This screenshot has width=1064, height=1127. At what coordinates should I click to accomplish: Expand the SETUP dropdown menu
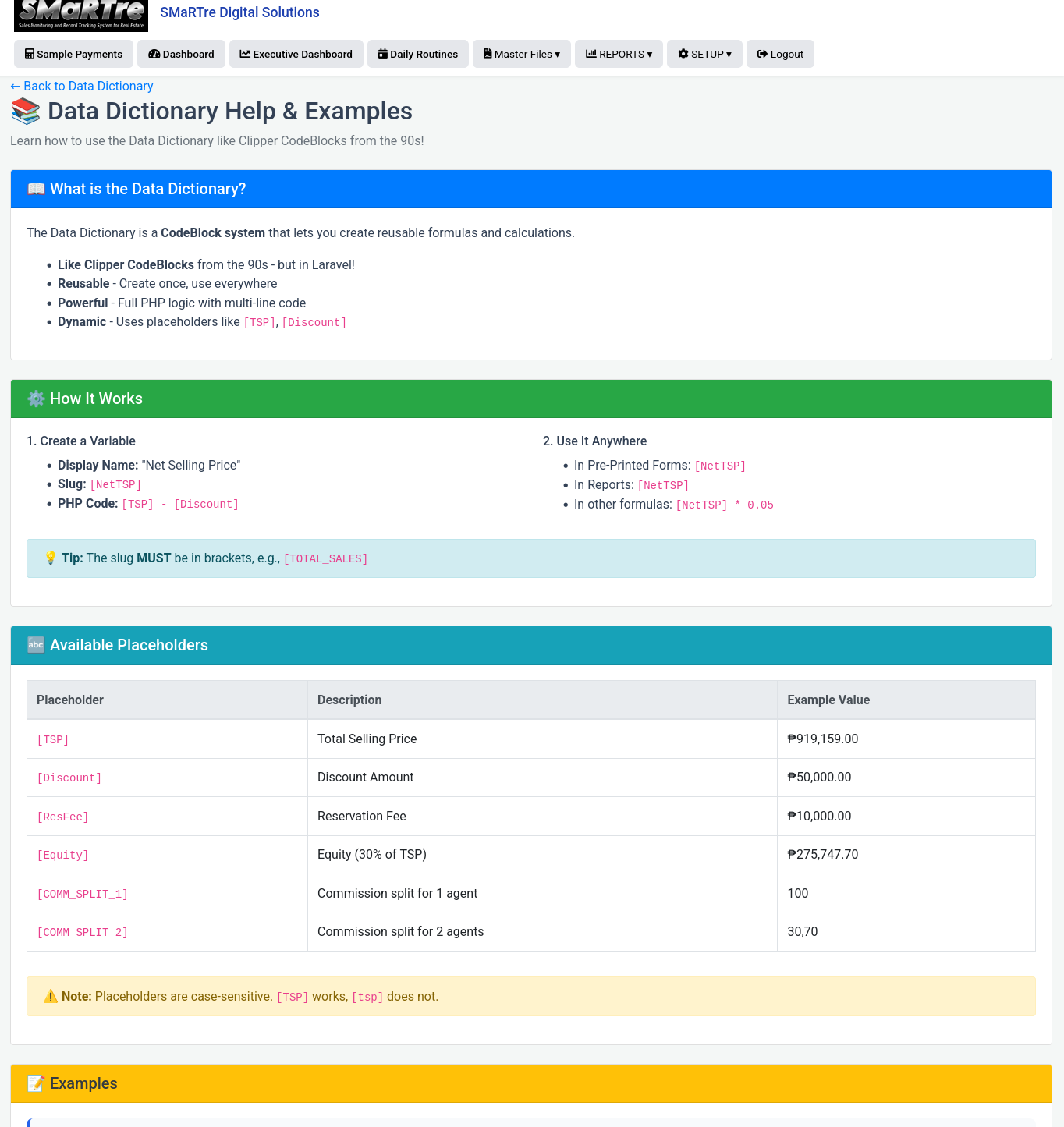click(704, 54)
